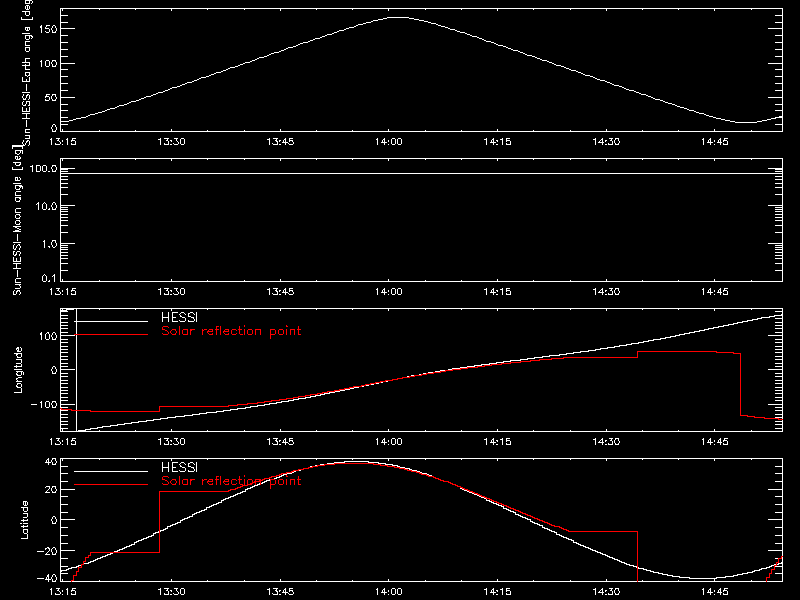Click the 50 tick label on Earth angle plot

pyautogui.click(x=51, y=98)
